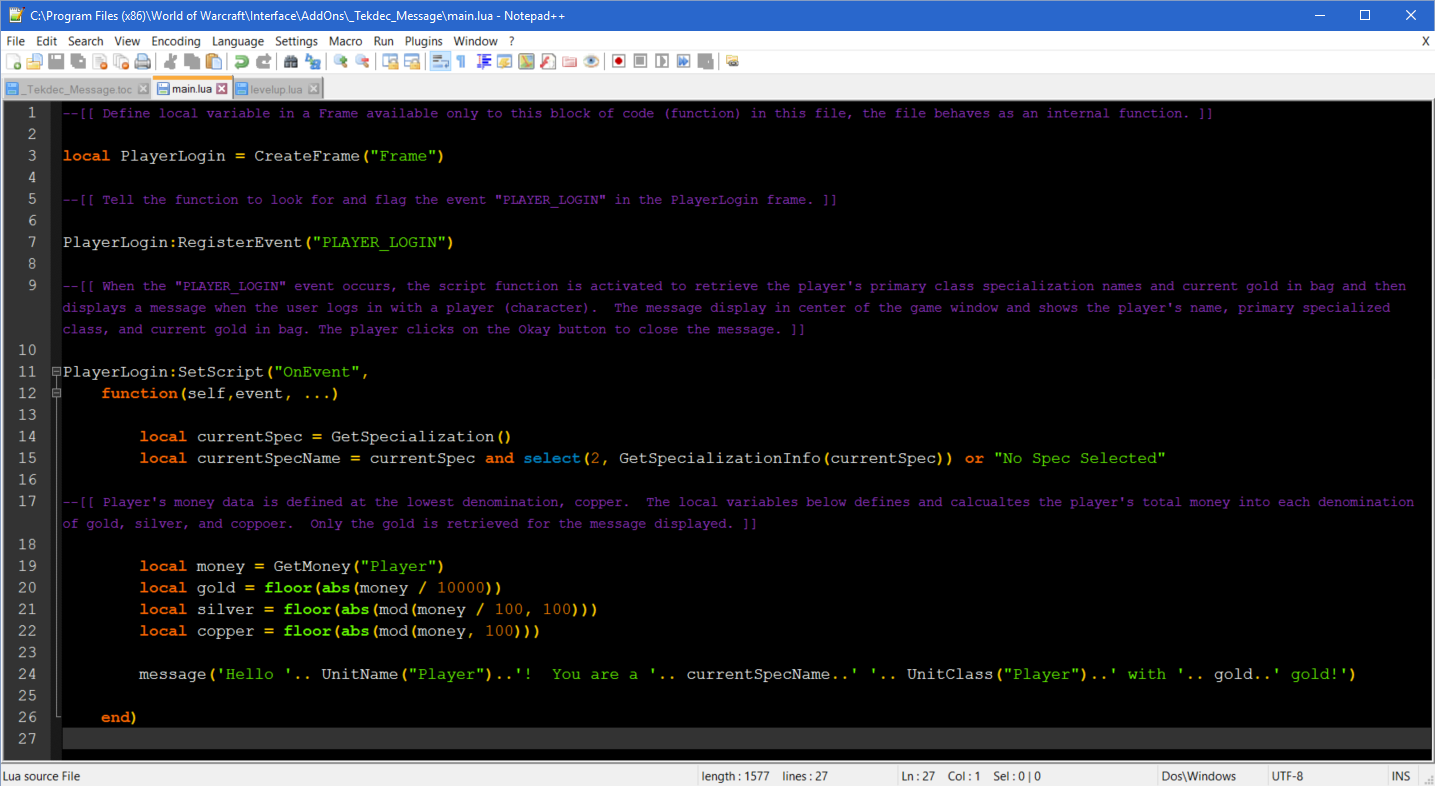Click the Print toolbar icon

142,61
